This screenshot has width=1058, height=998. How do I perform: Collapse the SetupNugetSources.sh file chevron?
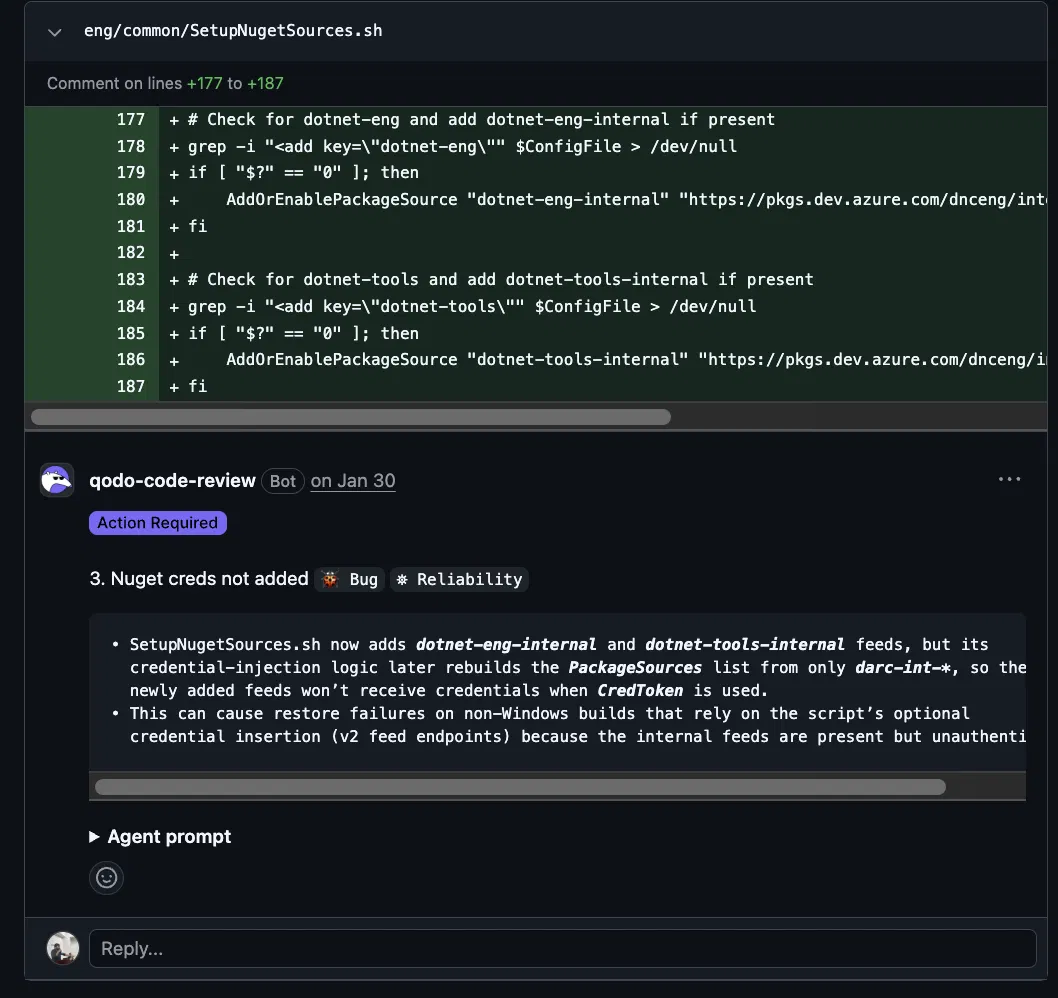tap(55, 32)
